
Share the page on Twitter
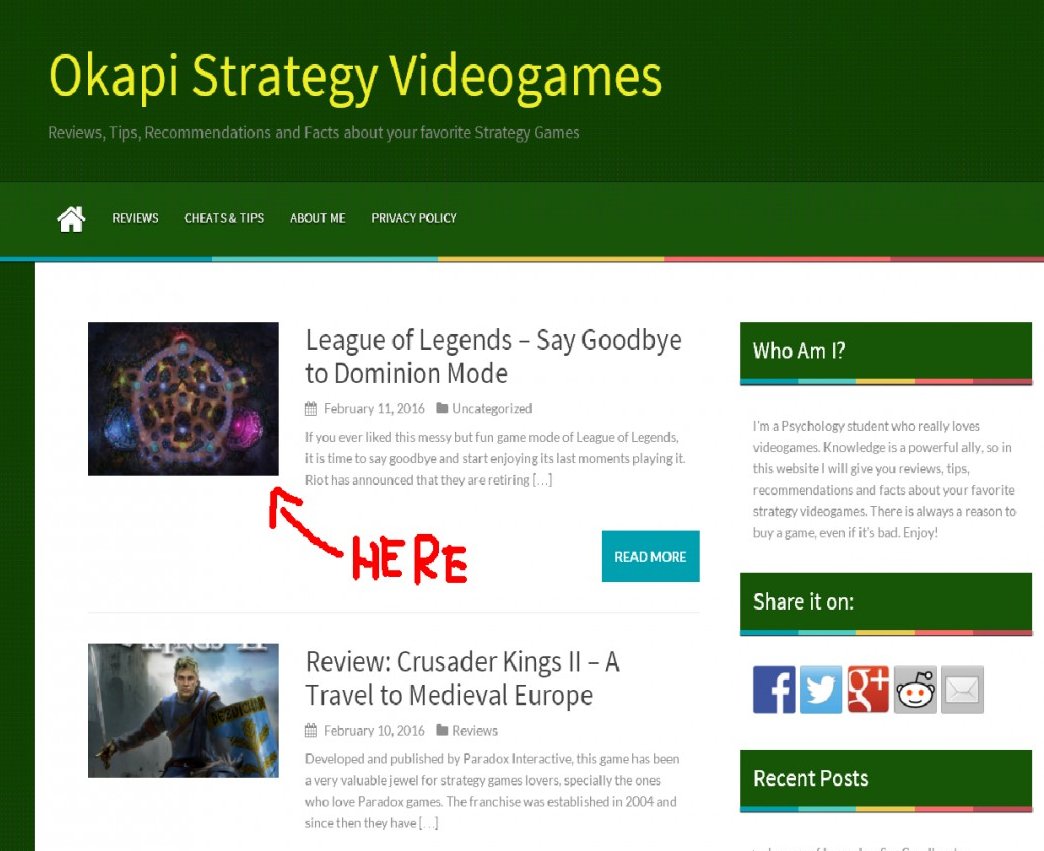tap(821, 689)
